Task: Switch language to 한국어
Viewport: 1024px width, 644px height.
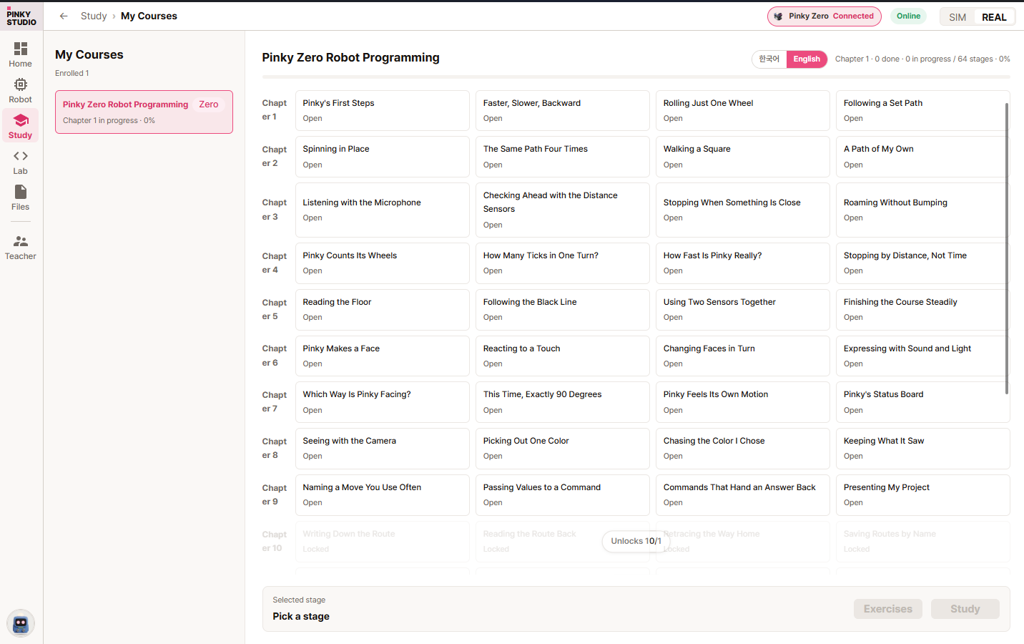Action: click(x=769, y=59)
